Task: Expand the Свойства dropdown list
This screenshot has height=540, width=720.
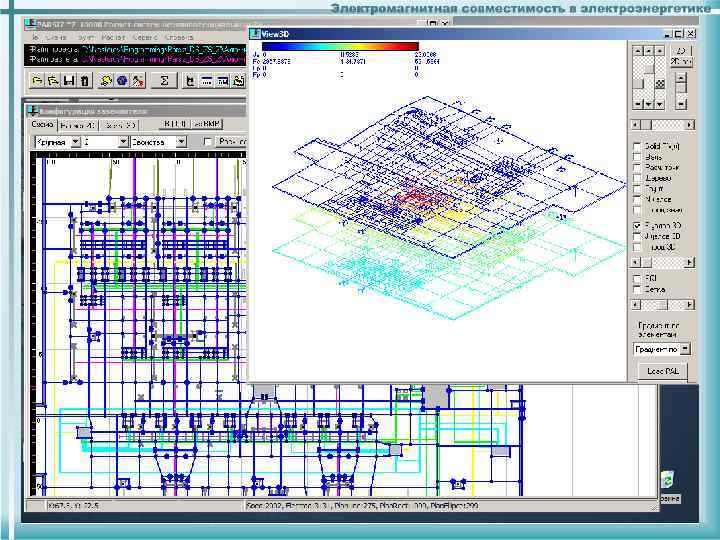Action: click(181, 142)
